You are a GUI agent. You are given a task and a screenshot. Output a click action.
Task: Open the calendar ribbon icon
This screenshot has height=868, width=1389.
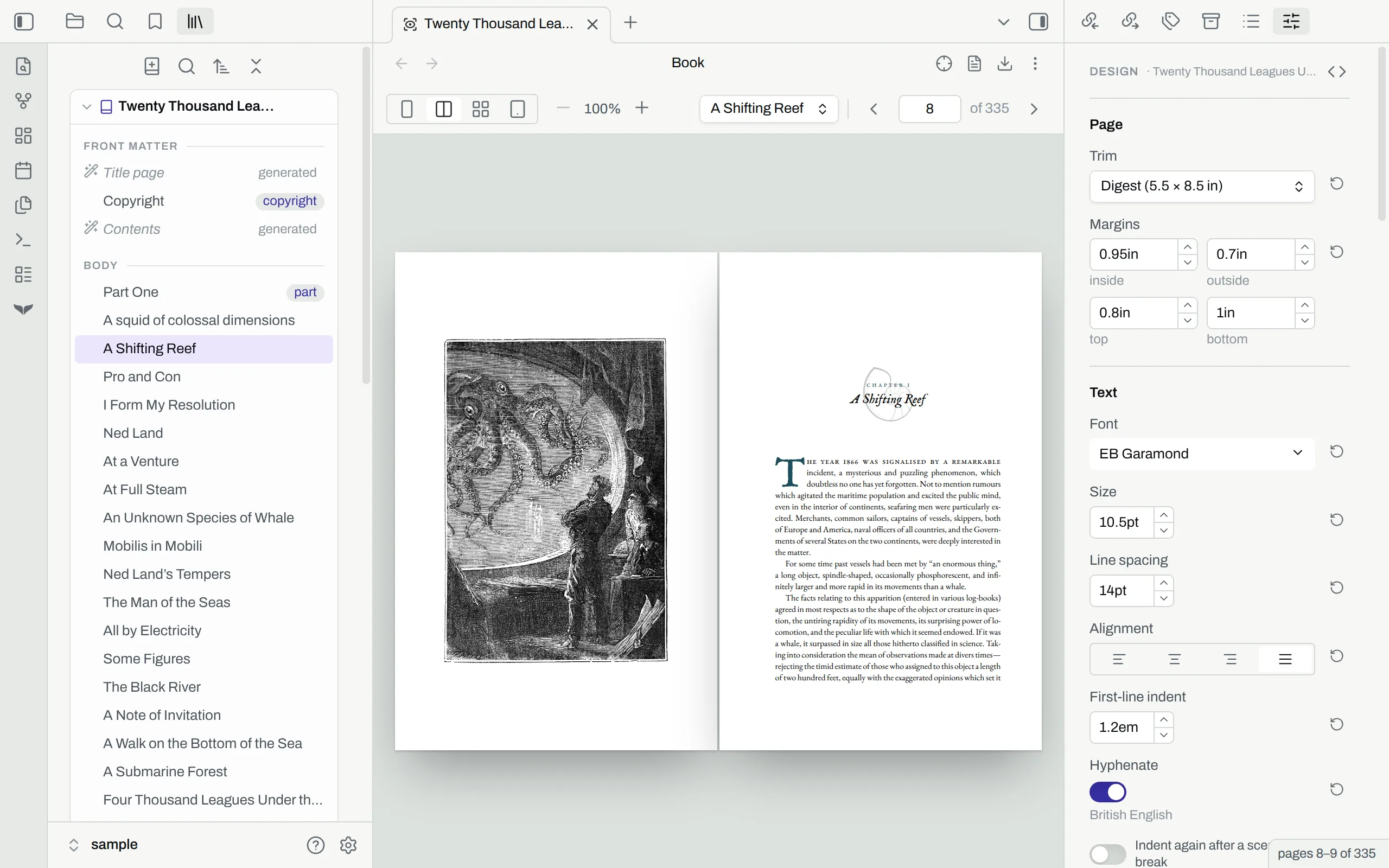(23, 170)
